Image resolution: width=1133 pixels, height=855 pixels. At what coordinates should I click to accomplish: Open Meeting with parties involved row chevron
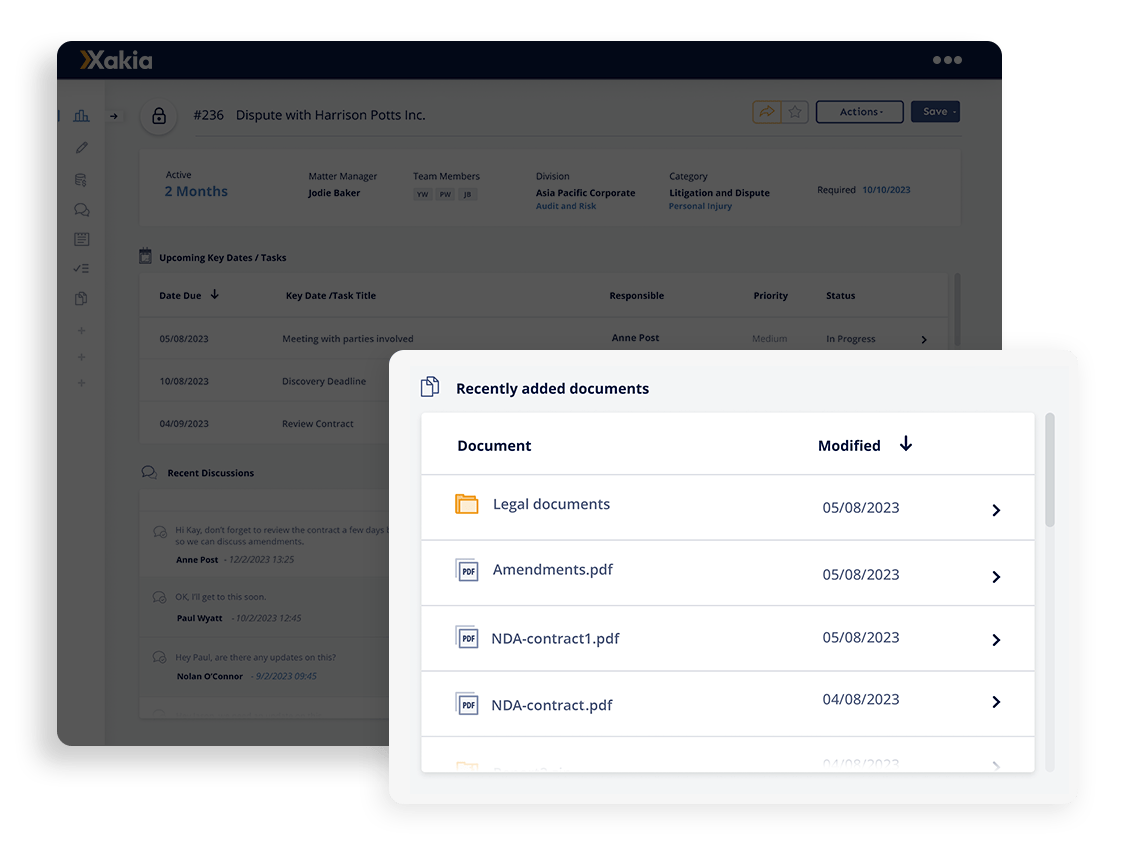pyautogui.click(x=924, y=340)
